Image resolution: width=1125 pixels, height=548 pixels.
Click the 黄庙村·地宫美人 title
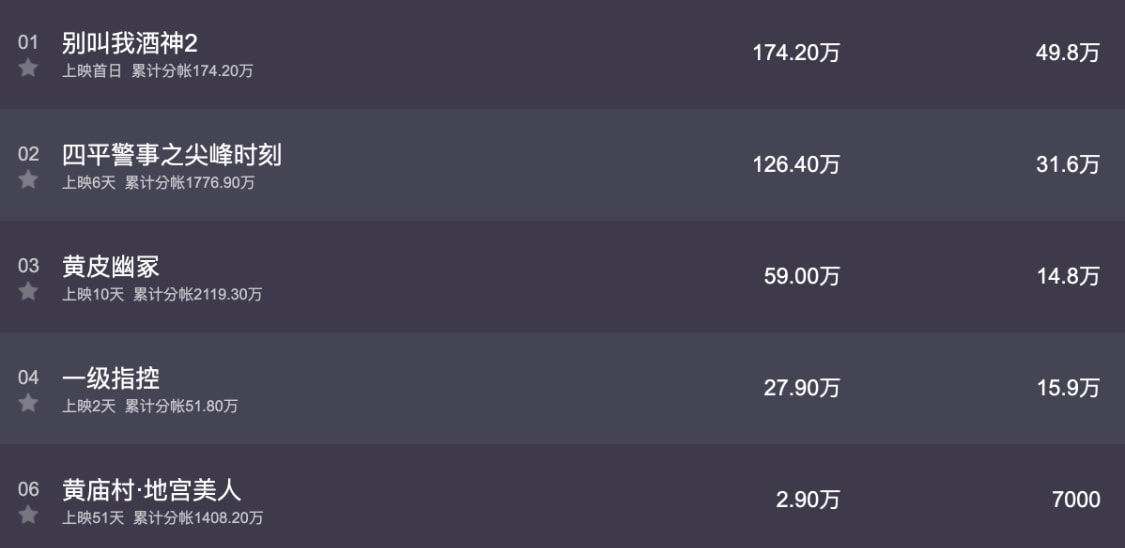[x=151, y=490]
